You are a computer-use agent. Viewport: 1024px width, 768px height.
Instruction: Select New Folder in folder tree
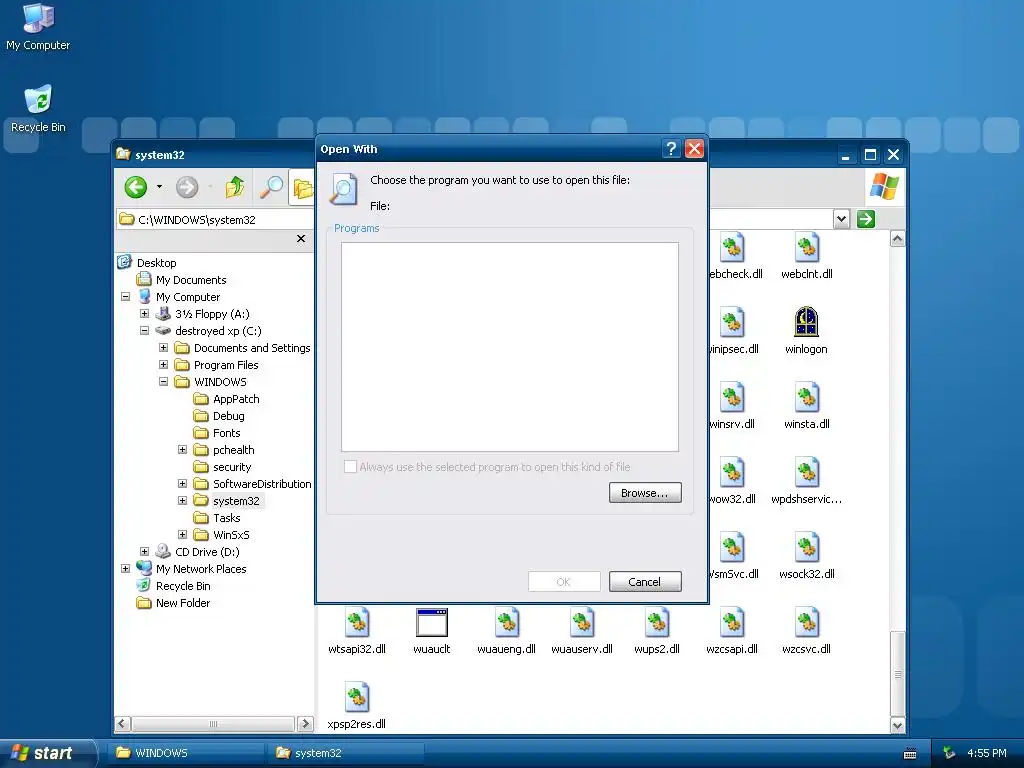[x=183, y=602]
